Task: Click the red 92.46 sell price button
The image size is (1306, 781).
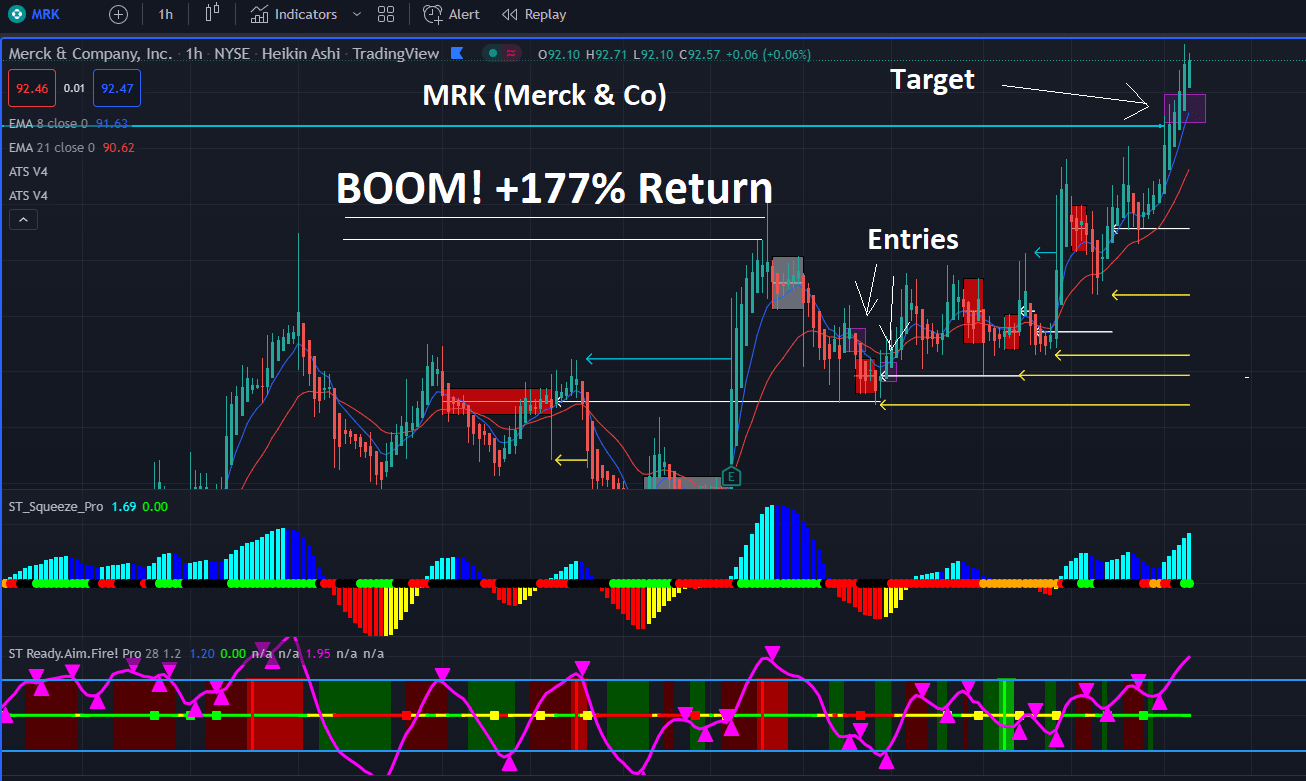Action: coord(30,88)
